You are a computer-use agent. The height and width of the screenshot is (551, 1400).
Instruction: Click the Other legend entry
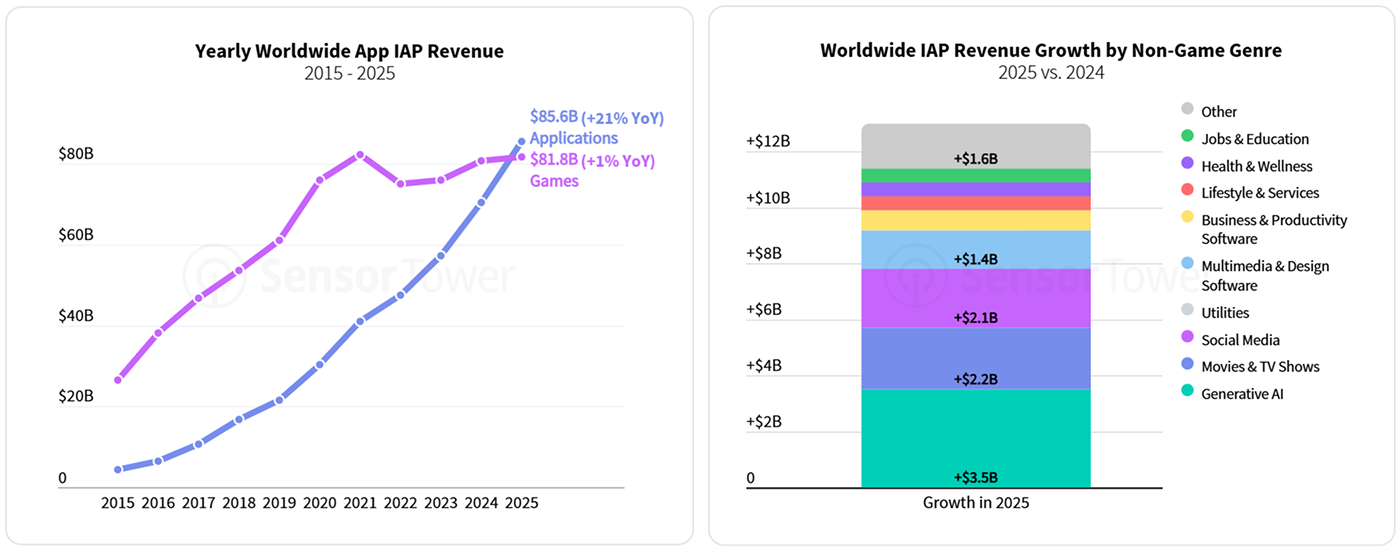click(1218, 112)
